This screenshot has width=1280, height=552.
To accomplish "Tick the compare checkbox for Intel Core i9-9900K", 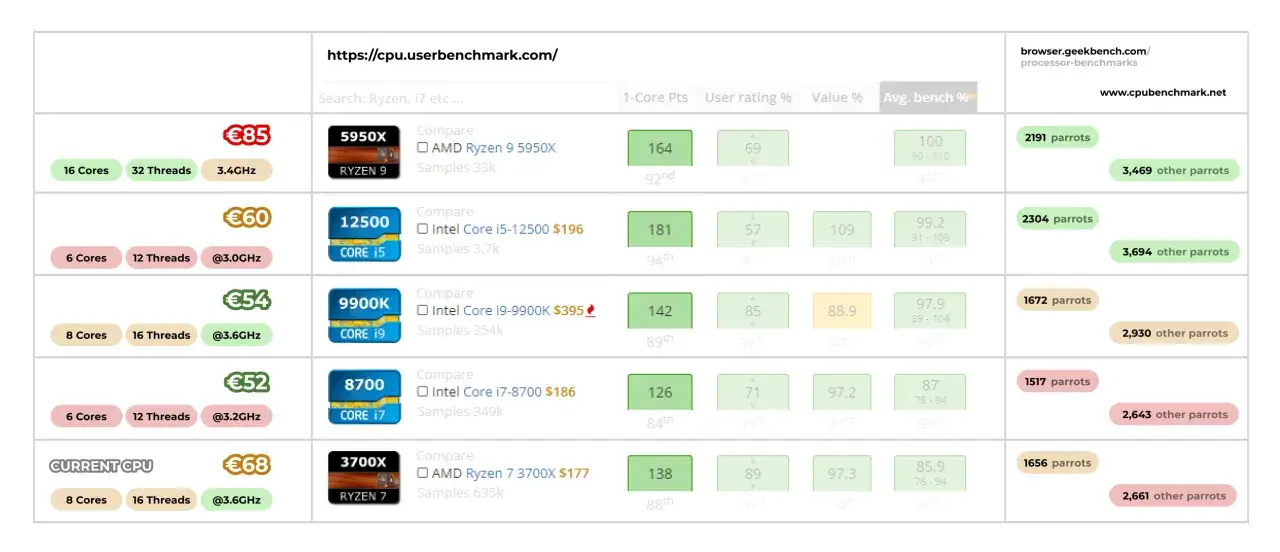I will [x=422, y=311].
